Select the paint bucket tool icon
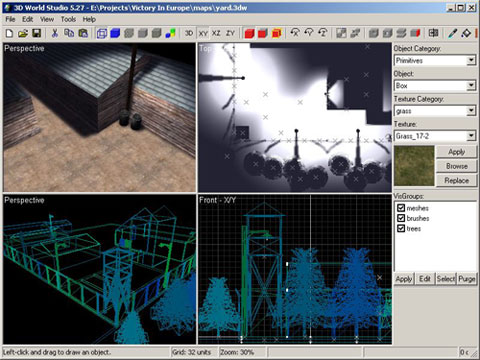This screenshot has width=480, height=360. tap(466, 33)
